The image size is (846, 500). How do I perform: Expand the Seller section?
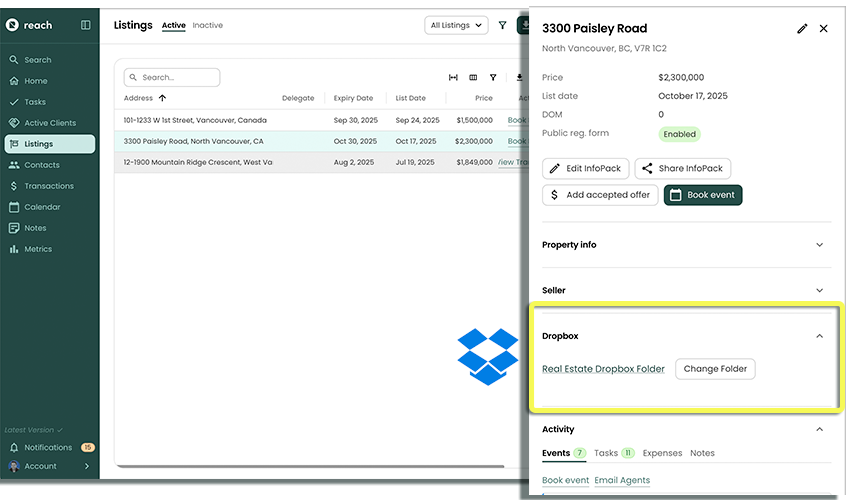coord(819,290)
